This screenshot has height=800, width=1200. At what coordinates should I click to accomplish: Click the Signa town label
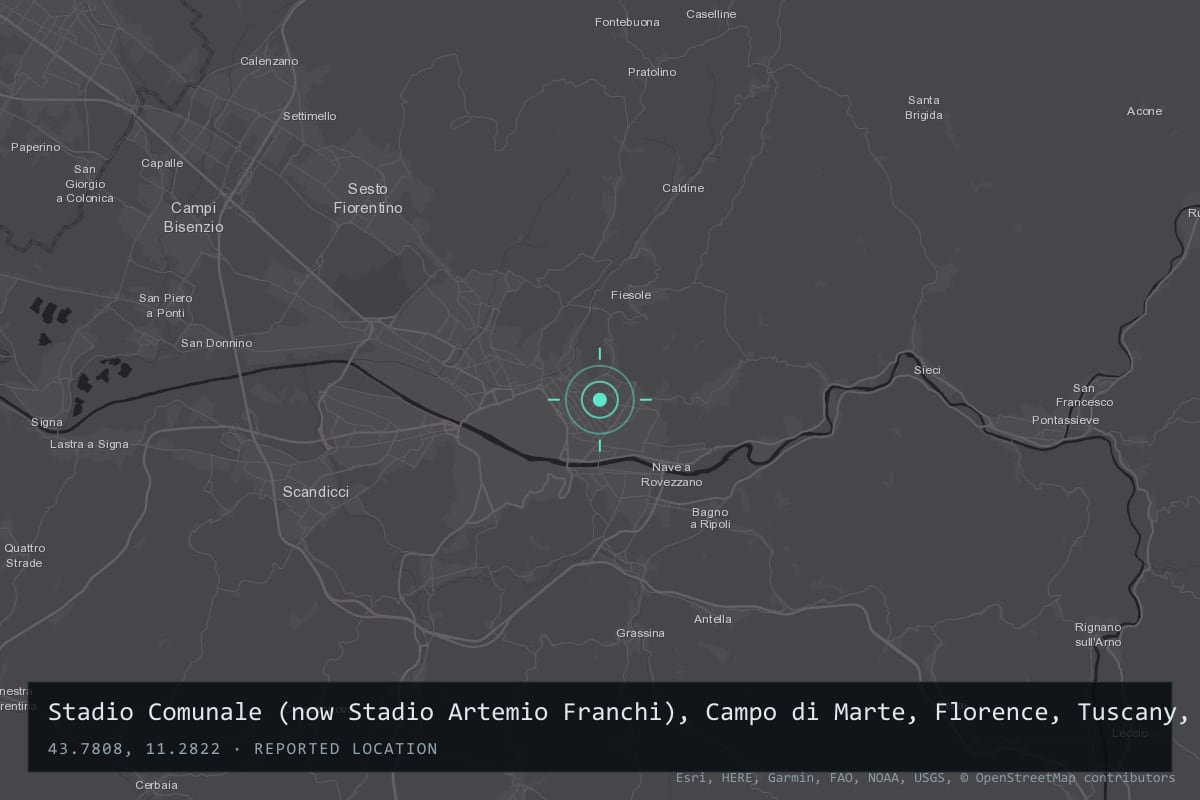[x=47, y=422]
